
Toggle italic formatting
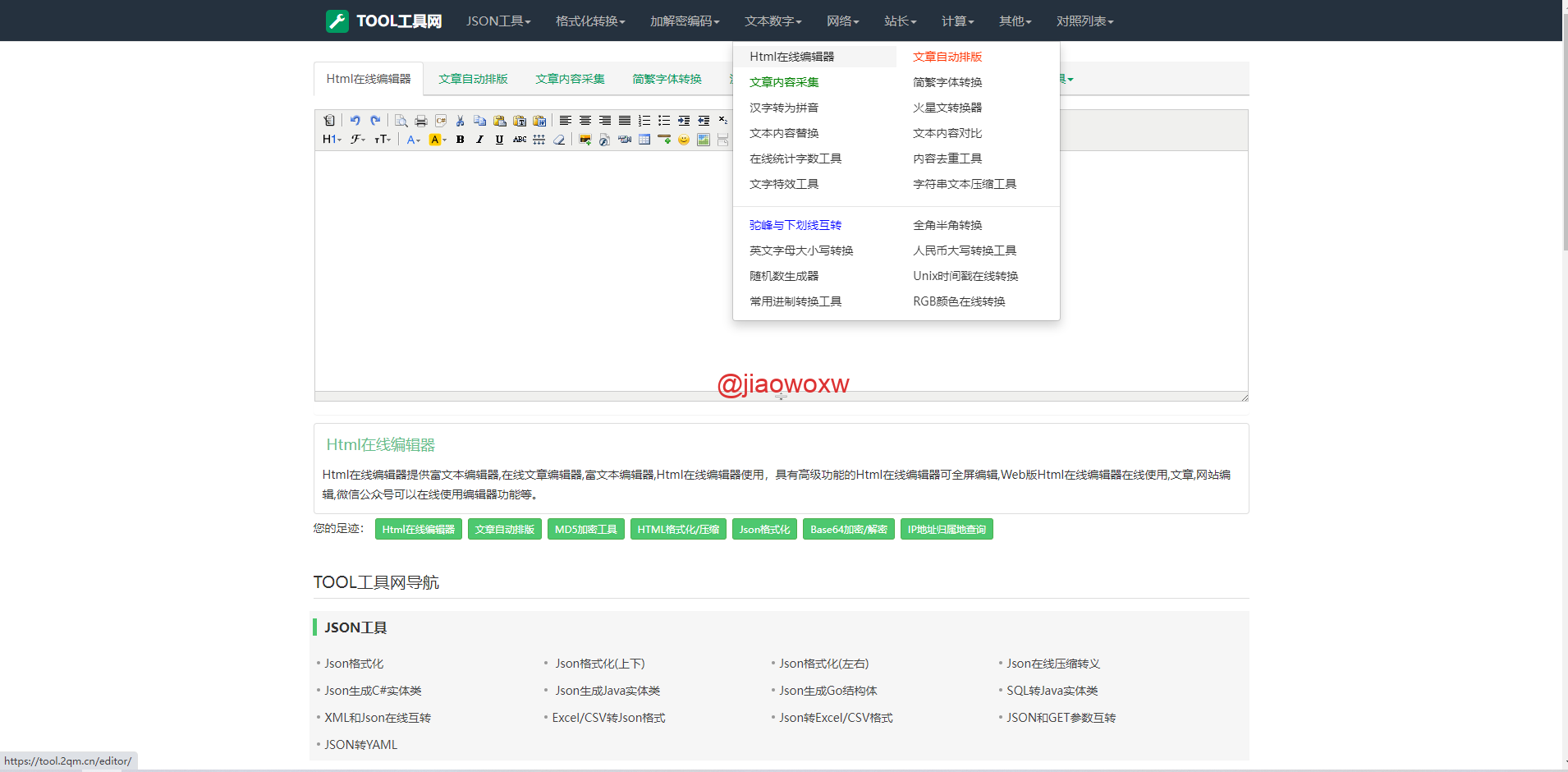tap(480, 140)
